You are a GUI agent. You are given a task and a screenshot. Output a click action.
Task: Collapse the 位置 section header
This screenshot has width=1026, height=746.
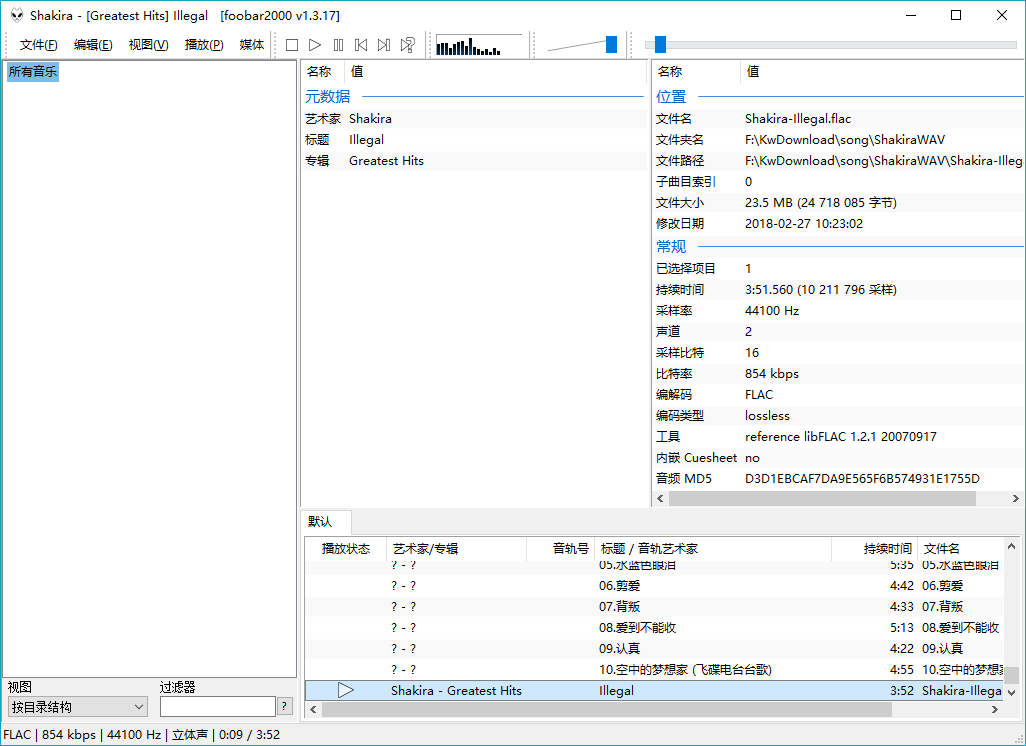(671, 97)
